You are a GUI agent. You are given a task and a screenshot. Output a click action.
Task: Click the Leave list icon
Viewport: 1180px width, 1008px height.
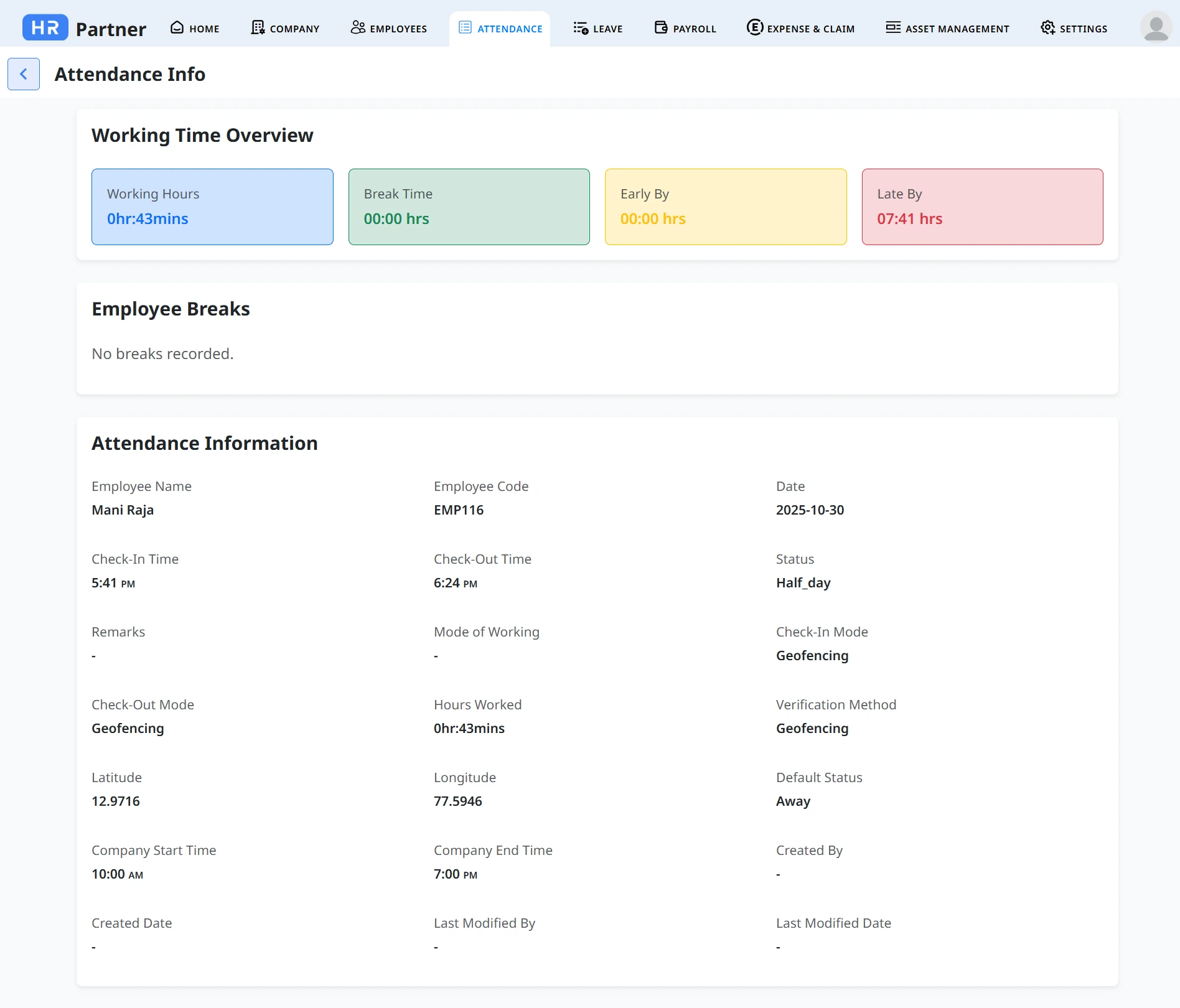tap(581, 28)
